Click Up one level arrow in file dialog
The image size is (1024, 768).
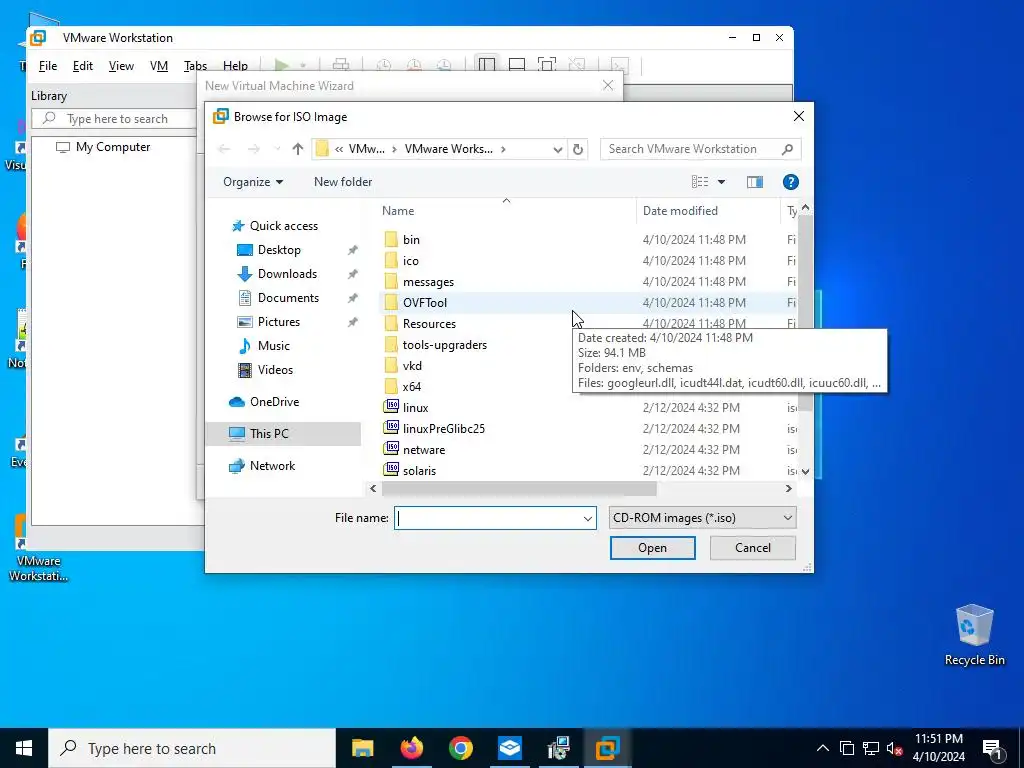click(298, 149)
